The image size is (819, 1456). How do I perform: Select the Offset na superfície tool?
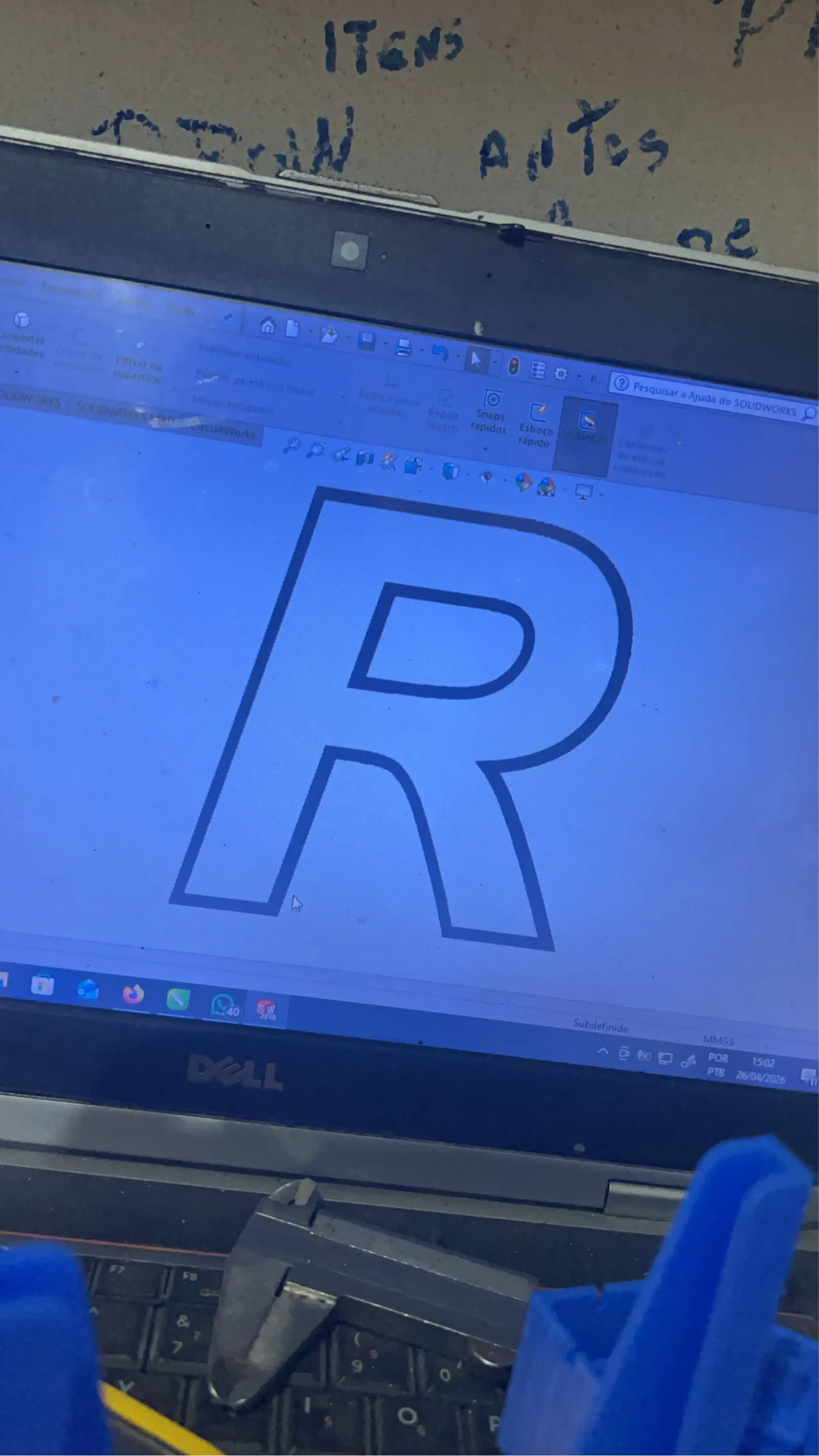coord(138,362)
